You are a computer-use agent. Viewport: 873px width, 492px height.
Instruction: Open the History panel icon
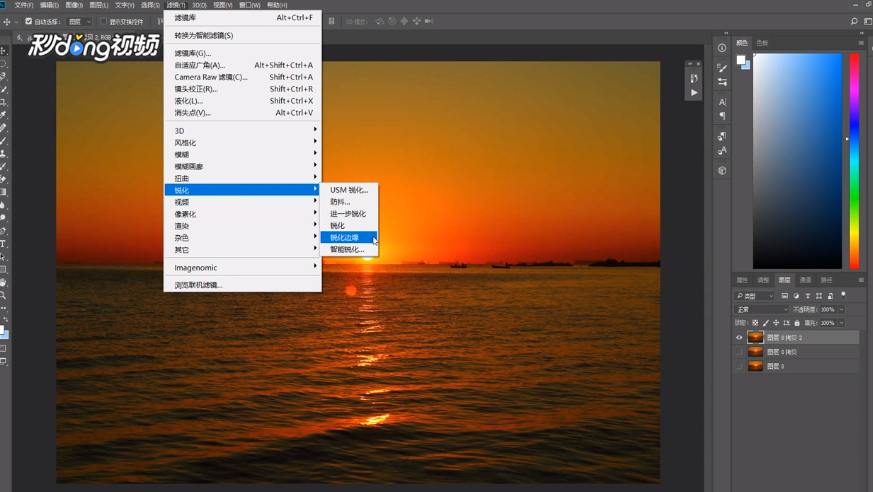click(x=694, y=78)
